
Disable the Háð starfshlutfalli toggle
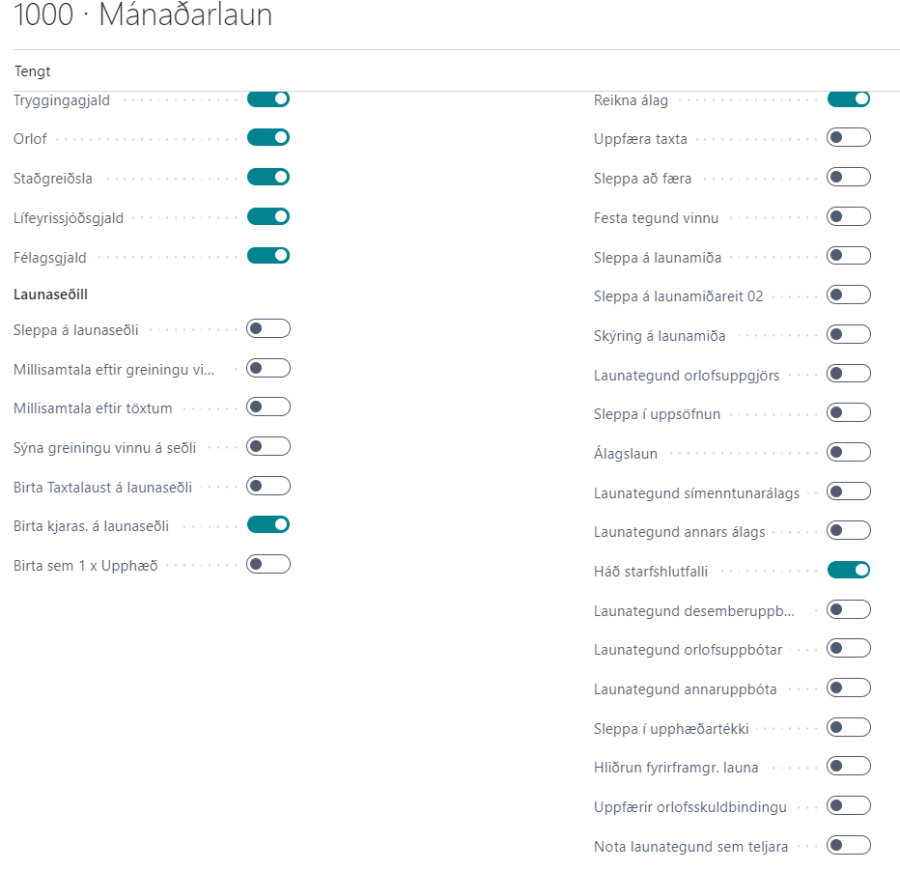[848, 571]
